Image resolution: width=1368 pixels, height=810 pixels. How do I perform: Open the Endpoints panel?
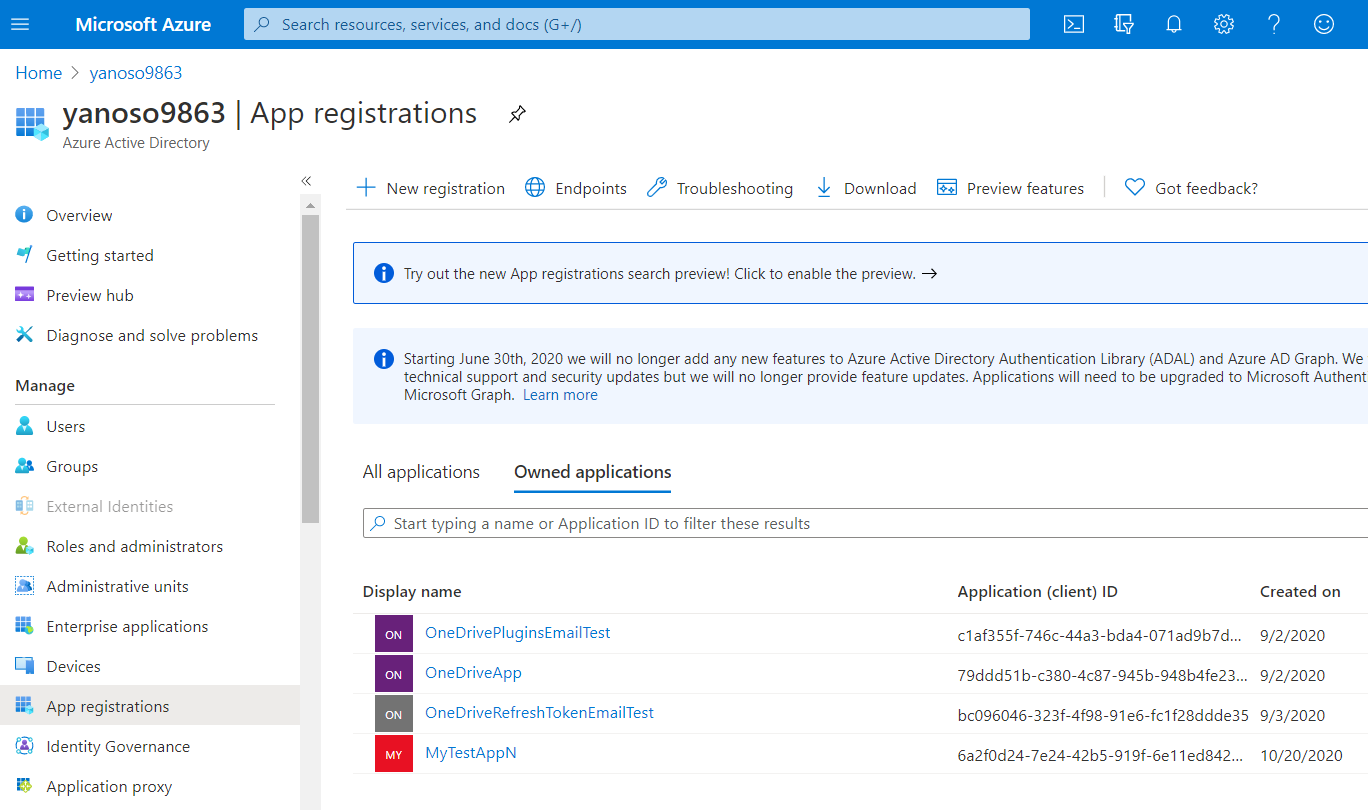pyautogui.click(x=576, y=188)
